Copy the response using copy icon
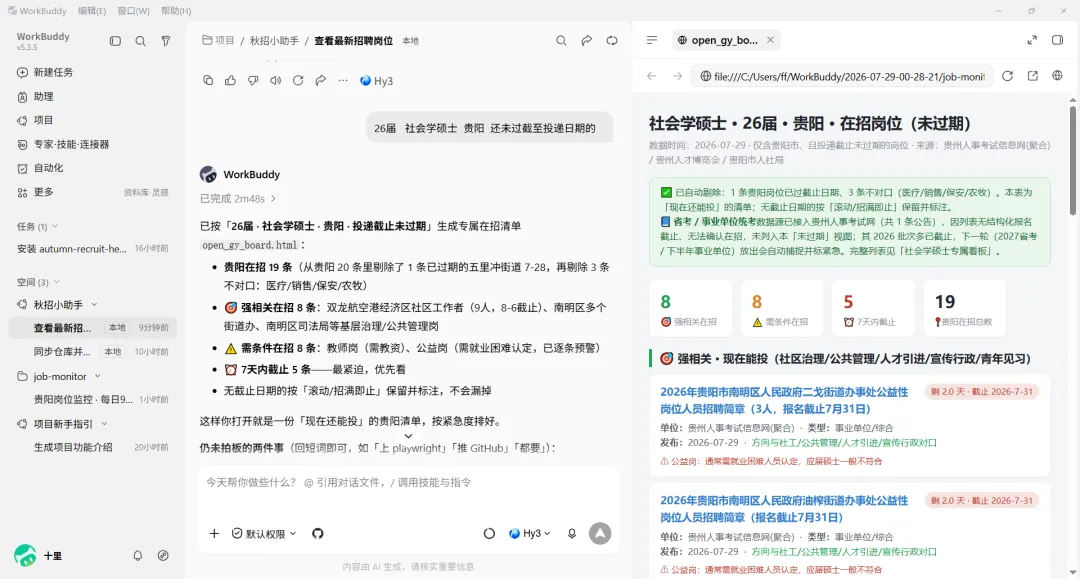 [x=208, y=81]
